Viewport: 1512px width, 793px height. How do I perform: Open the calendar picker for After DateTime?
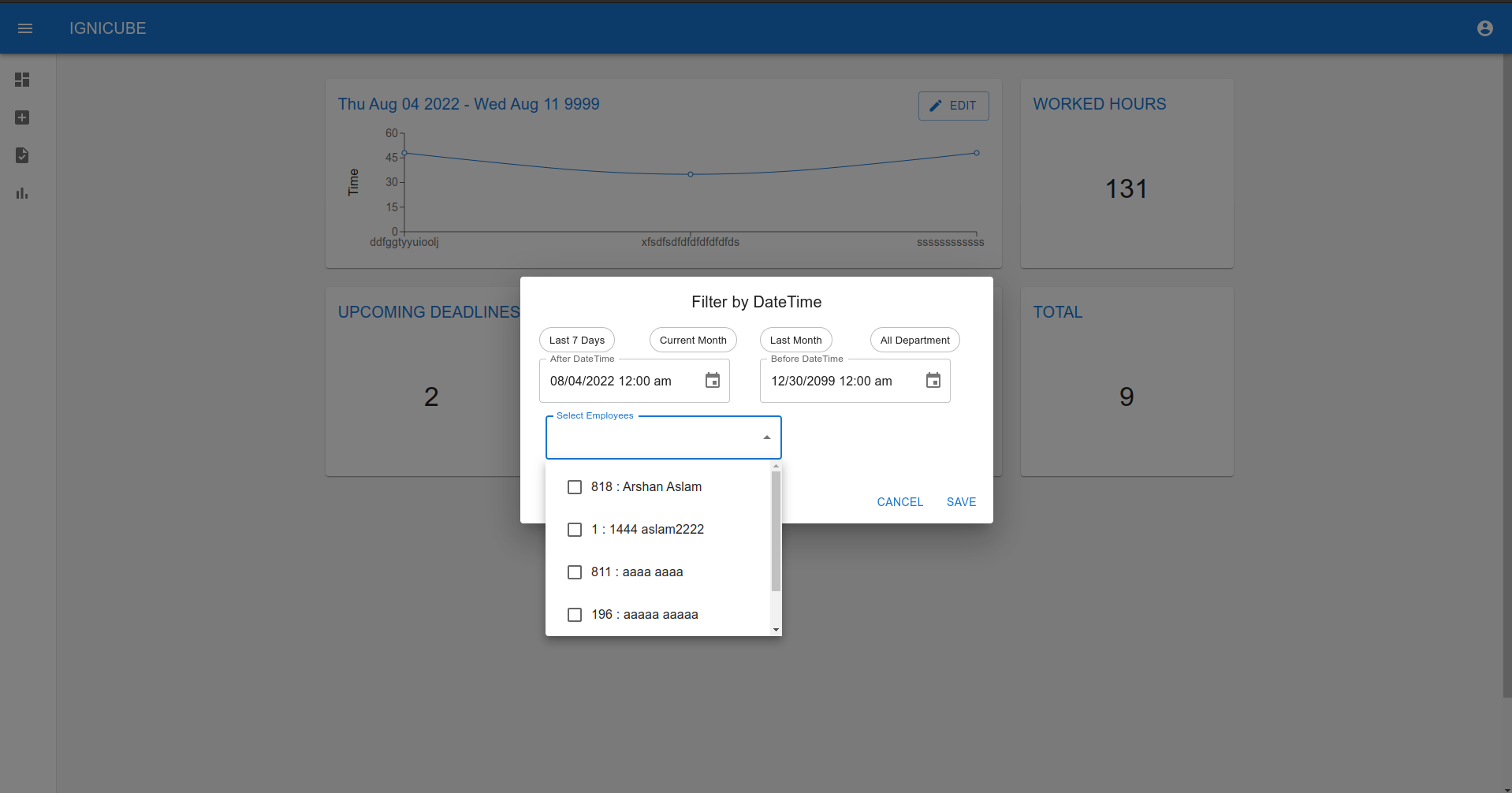pyautogui.click(x=712, y=380)
